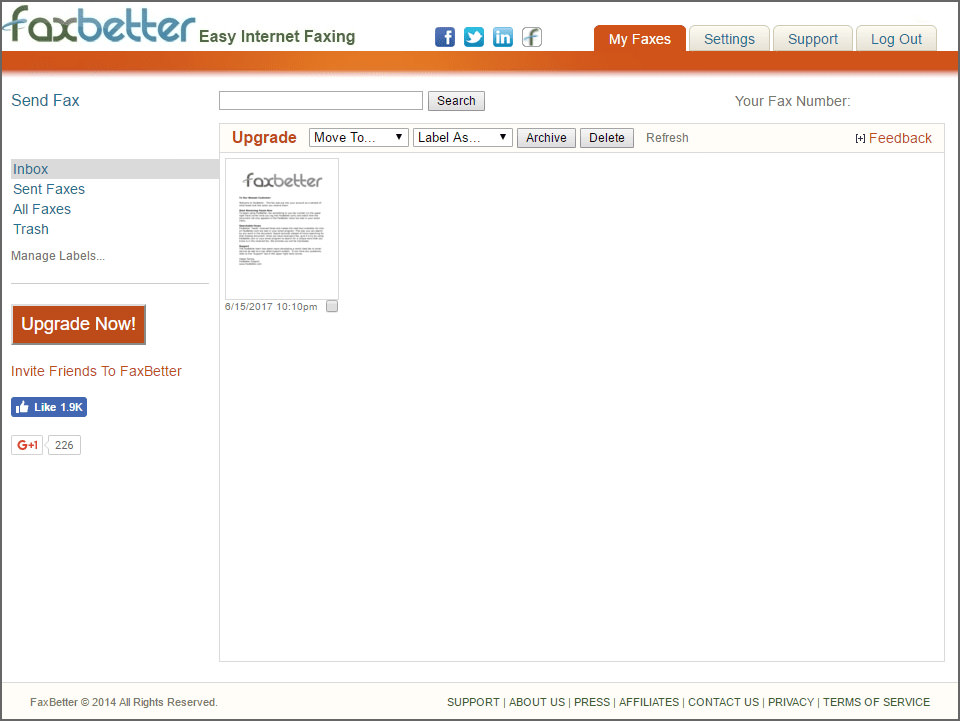The width and height of the screenshot is (960, 721).
Task: Click the plus icon beside Feedback
Action: (860, 138)
